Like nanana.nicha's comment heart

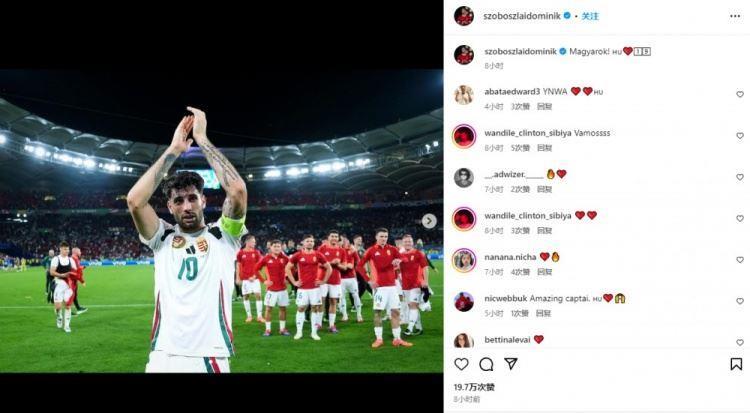[740, 259]
